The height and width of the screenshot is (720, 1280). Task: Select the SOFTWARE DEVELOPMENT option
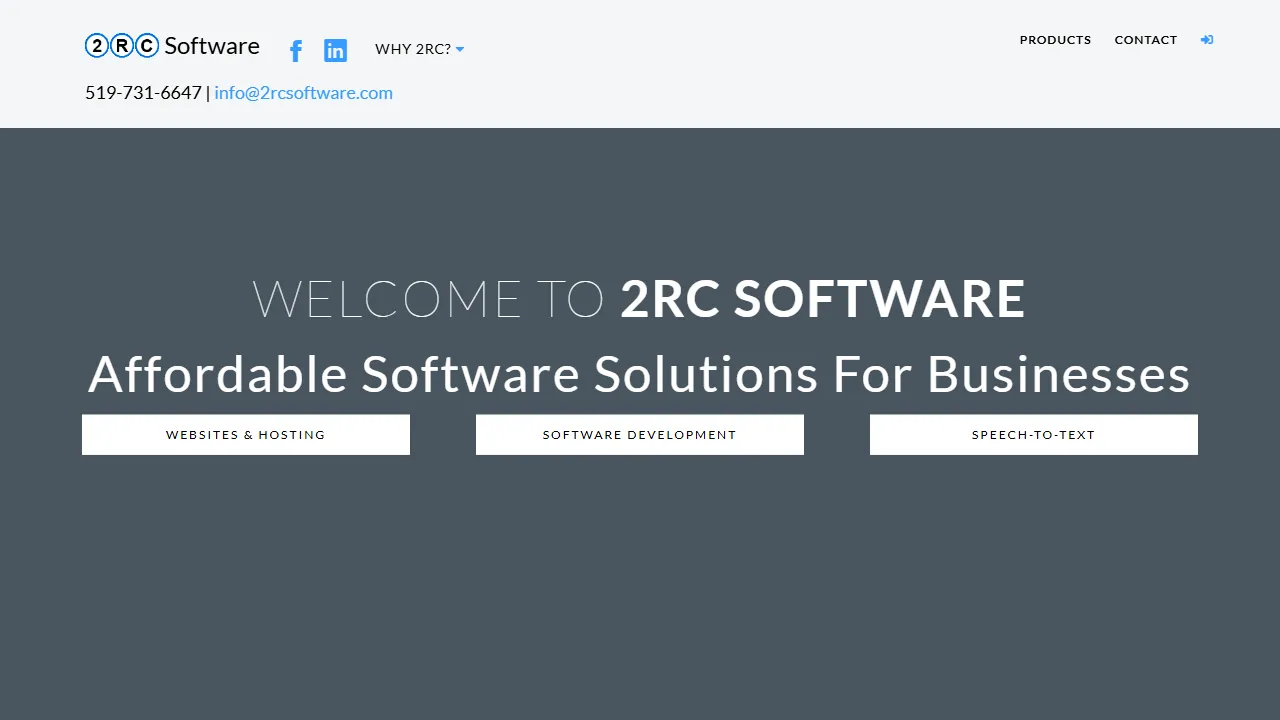tap(639, 434)
